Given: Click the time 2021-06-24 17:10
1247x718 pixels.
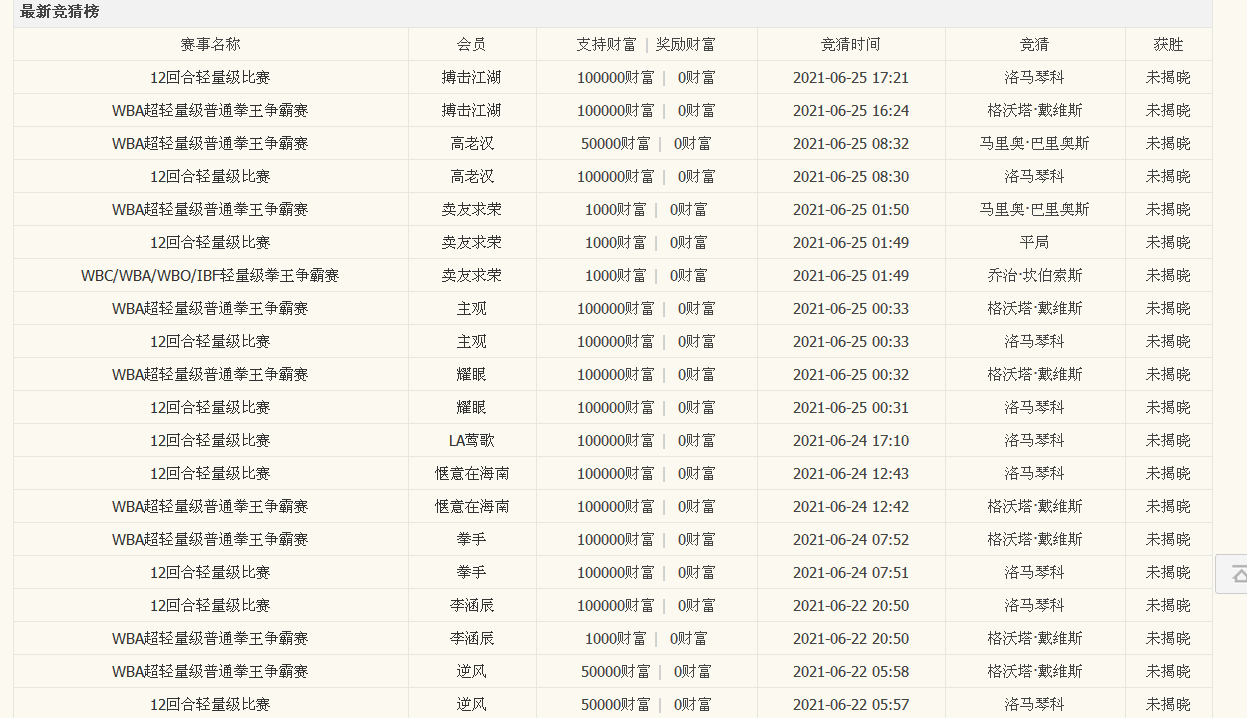Looking at the screenshot, I should [851, 440].
